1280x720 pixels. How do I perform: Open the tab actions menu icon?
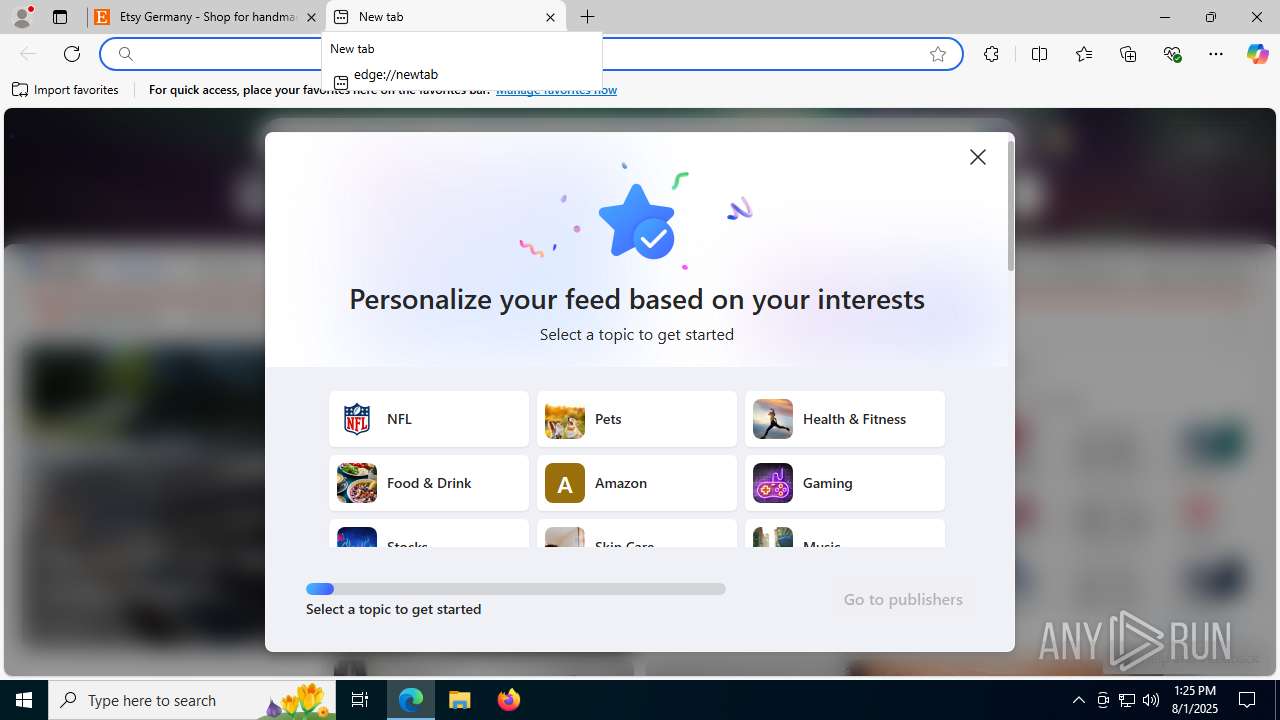point(60,17)
